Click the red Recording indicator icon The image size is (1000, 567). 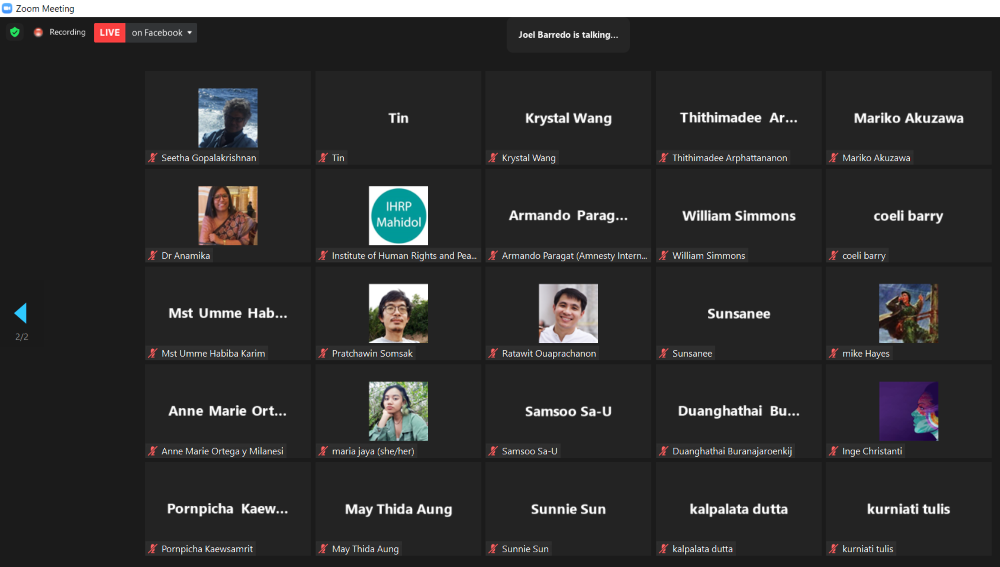tap(39, 32)
